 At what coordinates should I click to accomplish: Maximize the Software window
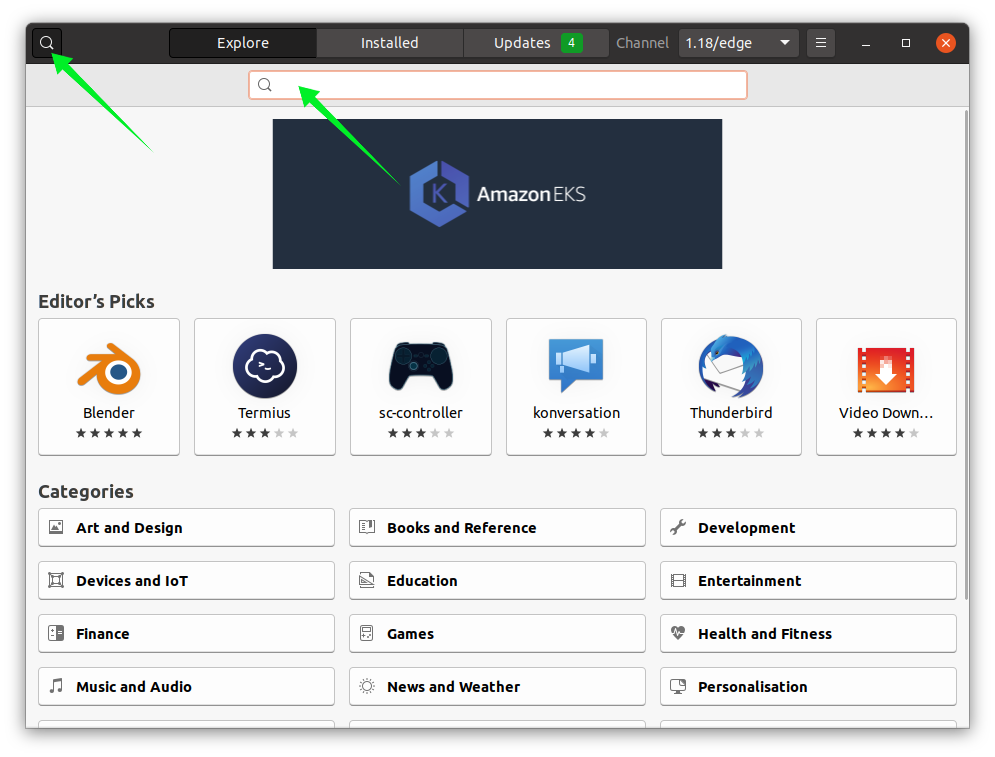906,43
